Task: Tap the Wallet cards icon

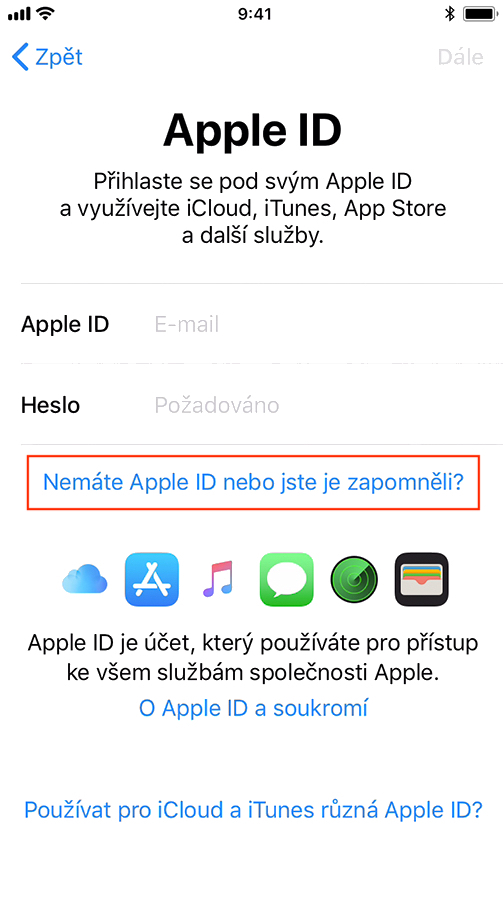Action: pos(421,579)
